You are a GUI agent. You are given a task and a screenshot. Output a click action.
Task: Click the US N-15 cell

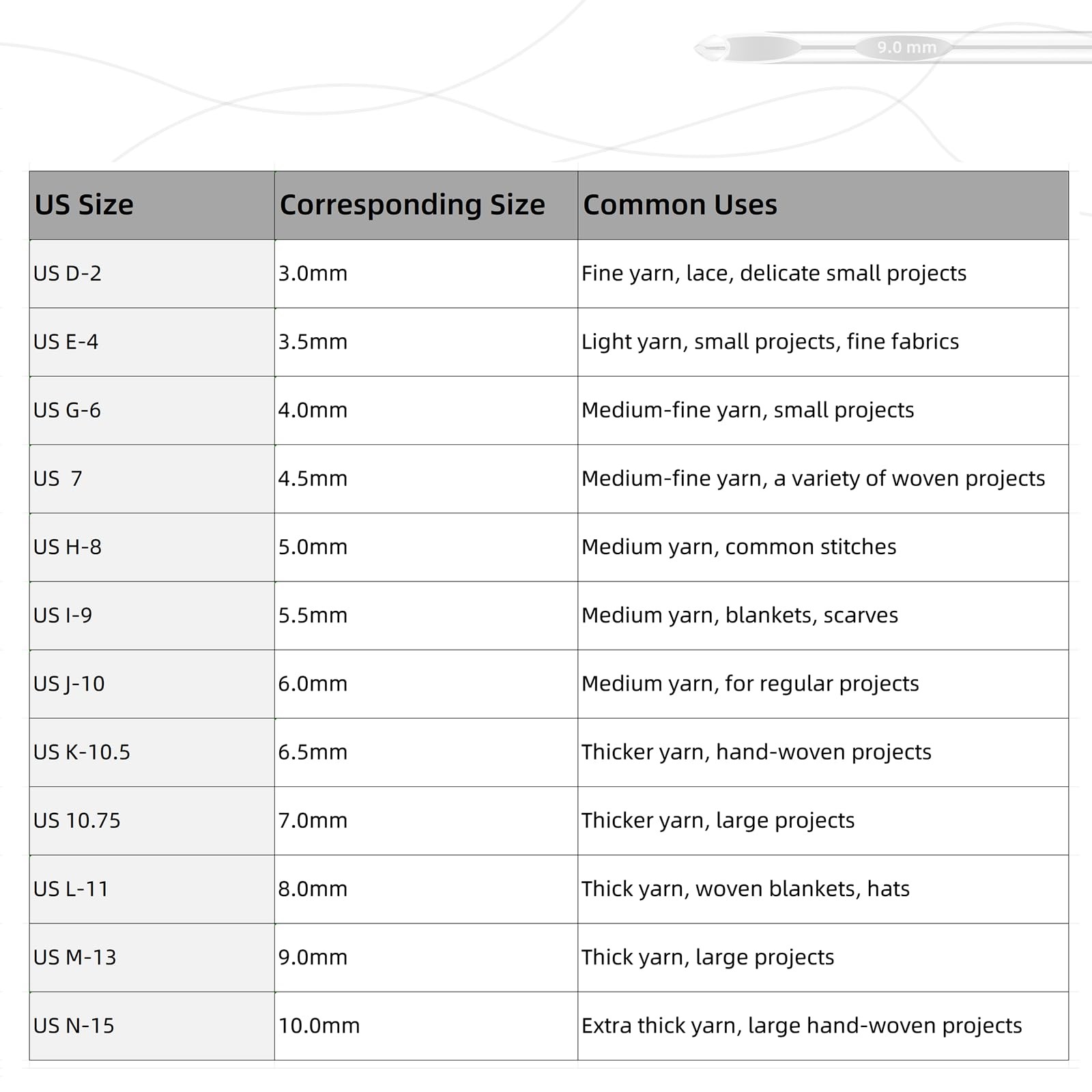tap(152, 1026)
